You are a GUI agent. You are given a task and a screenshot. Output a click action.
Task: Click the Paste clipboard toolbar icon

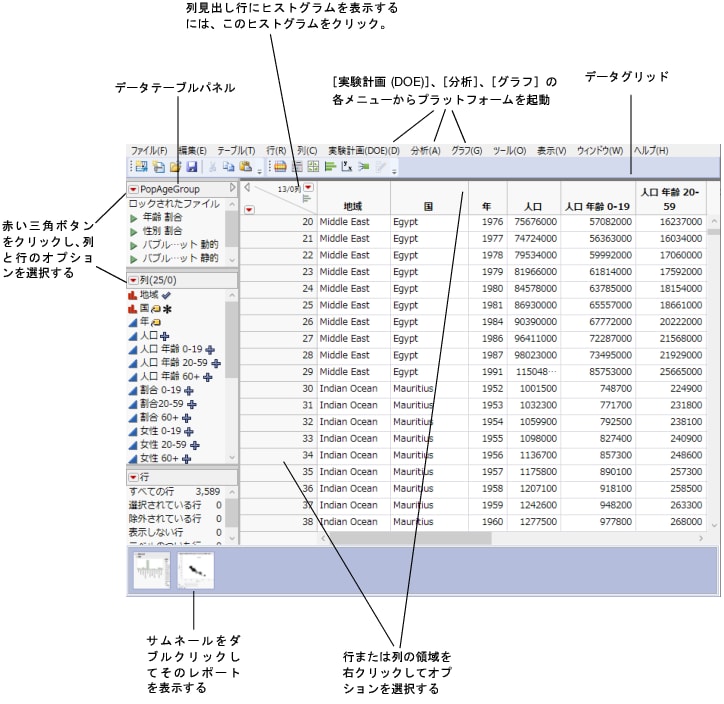pyautogui.click(x=245, y=167)
